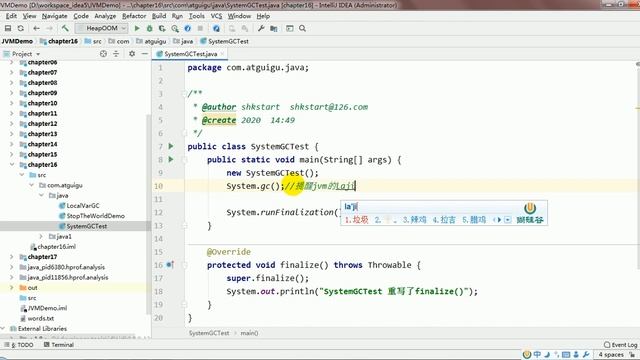Click the greyed-out stop button in the toolbar
Screen dimensions: 640x360
click(x=200, y=28)
